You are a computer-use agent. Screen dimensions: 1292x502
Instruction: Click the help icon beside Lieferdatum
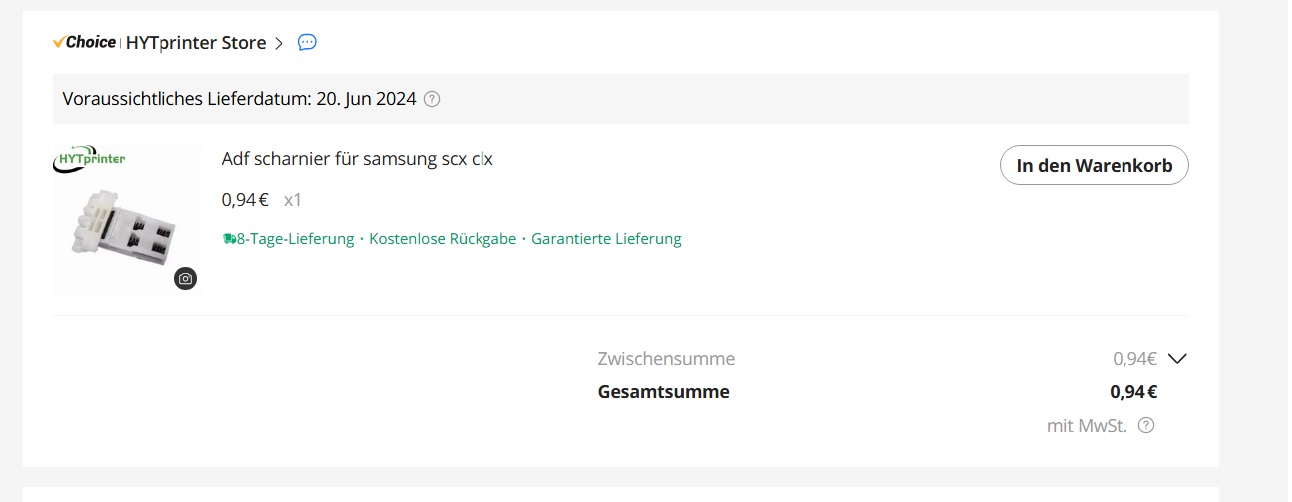432,99
